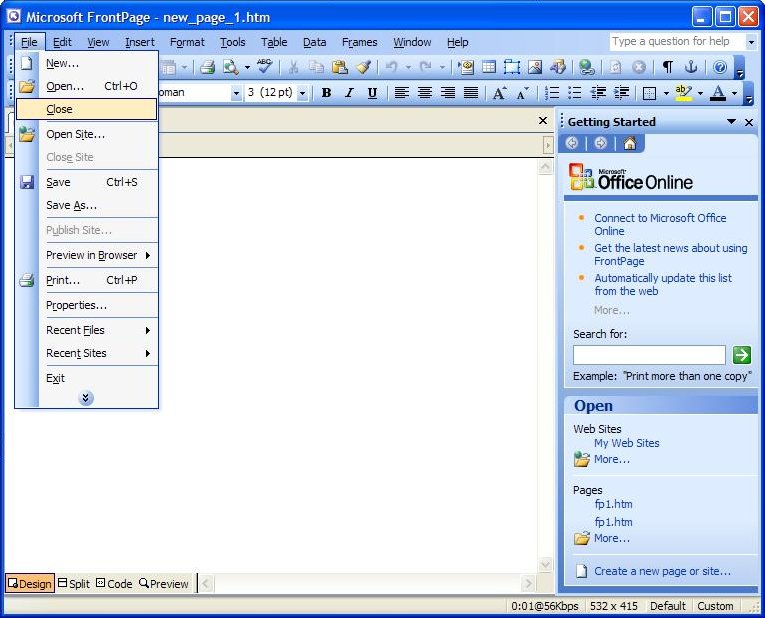Switch to Split view
This screenshot has height=618, width=765.
click(74, 583)
